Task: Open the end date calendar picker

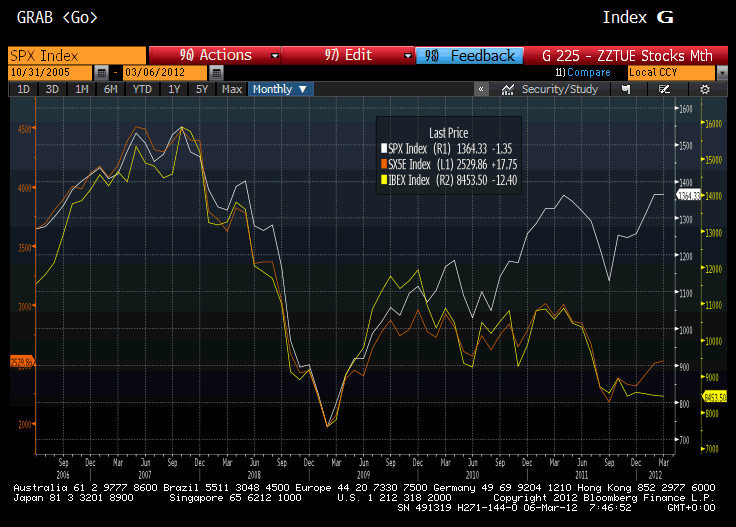Action: [x=216, y=73]
